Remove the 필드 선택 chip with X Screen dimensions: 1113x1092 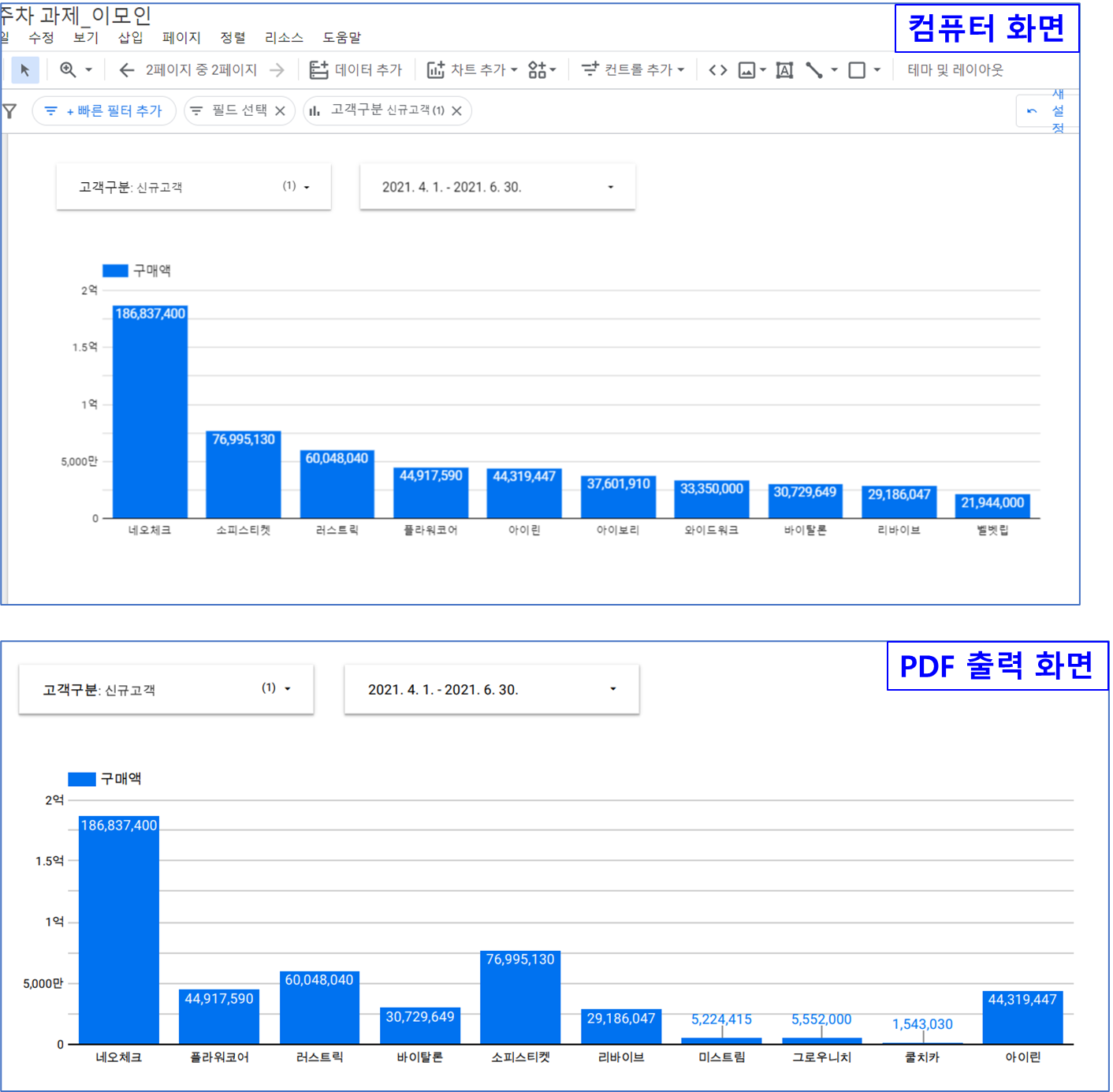click(x=280, y=111)
